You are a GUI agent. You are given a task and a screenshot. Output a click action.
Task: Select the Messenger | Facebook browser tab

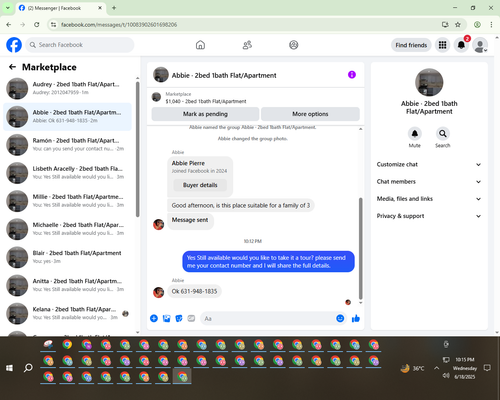click(x=60, y=8)
